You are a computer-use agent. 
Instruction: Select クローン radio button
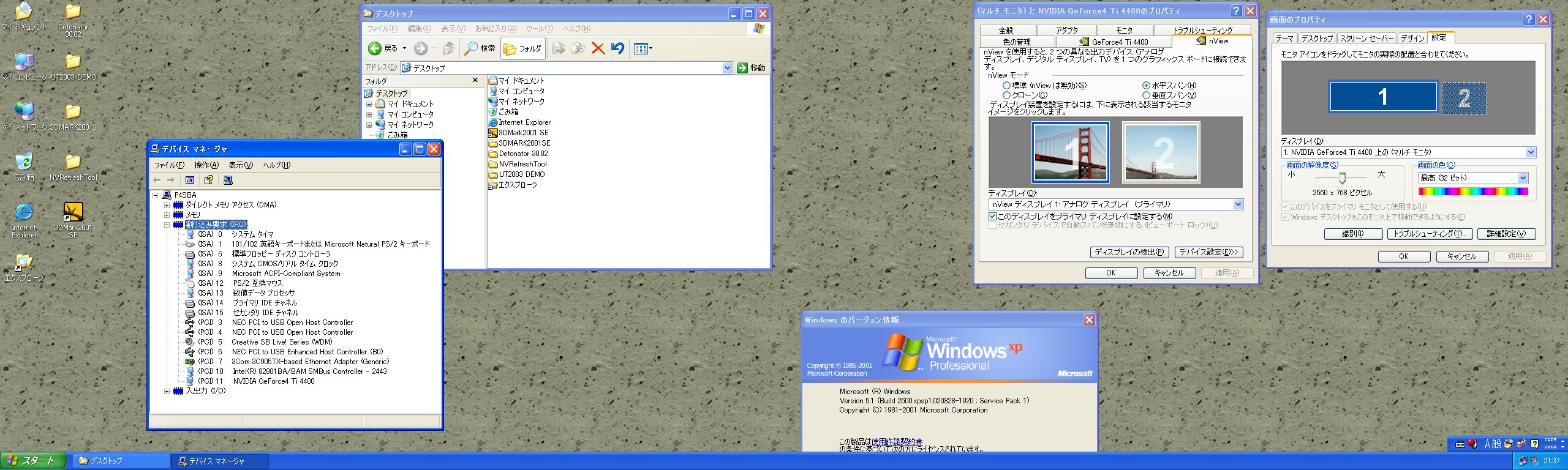pos(1006,95)
